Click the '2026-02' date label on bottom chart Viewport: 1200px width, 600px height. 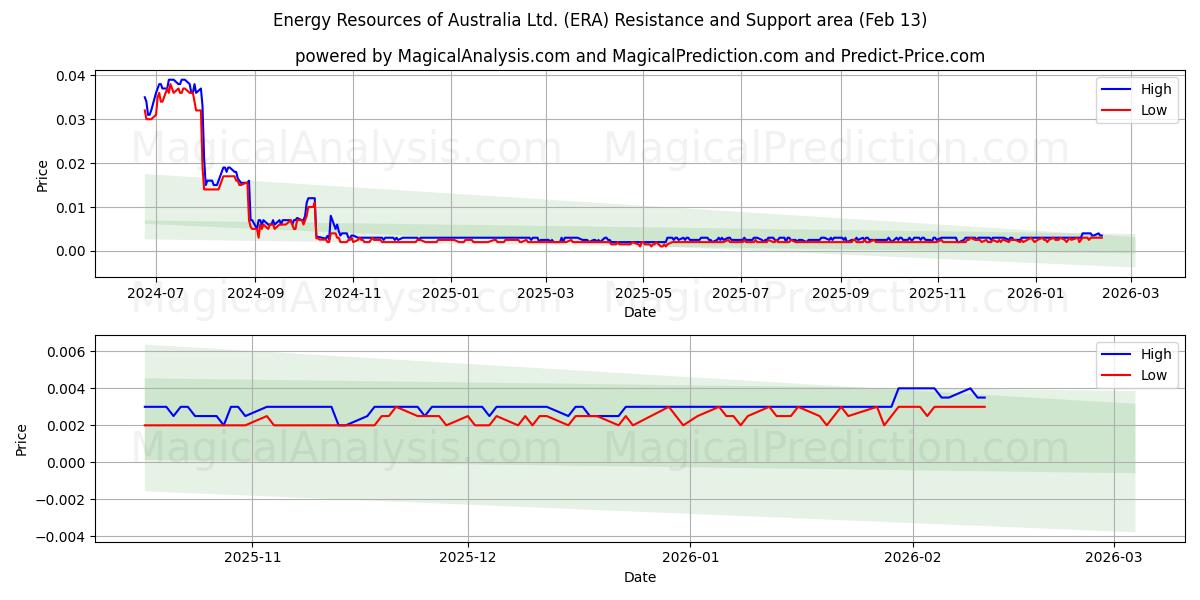coord(914,560)
